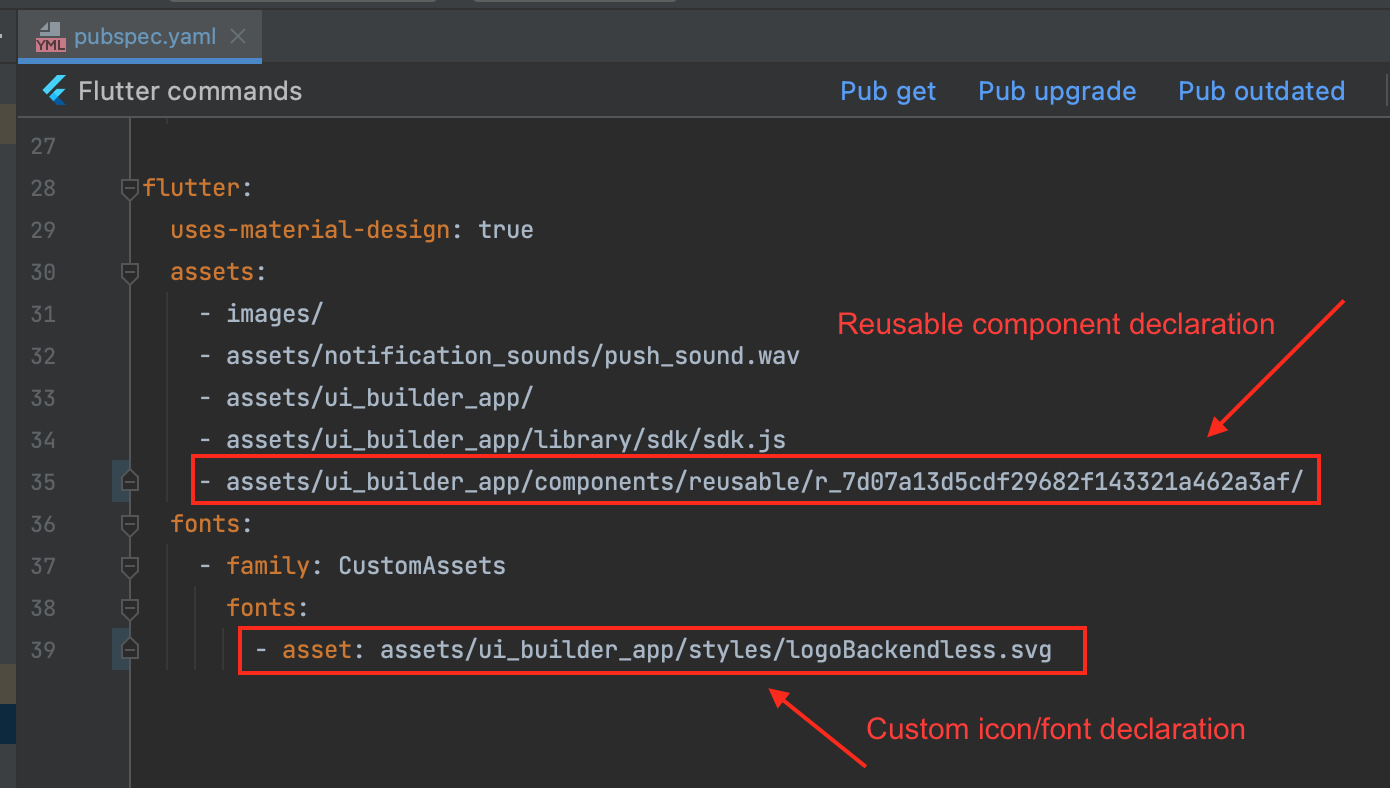This screenshot has width=1390, height=788.
Task: Select the true value of uses-material-design
Action: [x=506, y=229]
